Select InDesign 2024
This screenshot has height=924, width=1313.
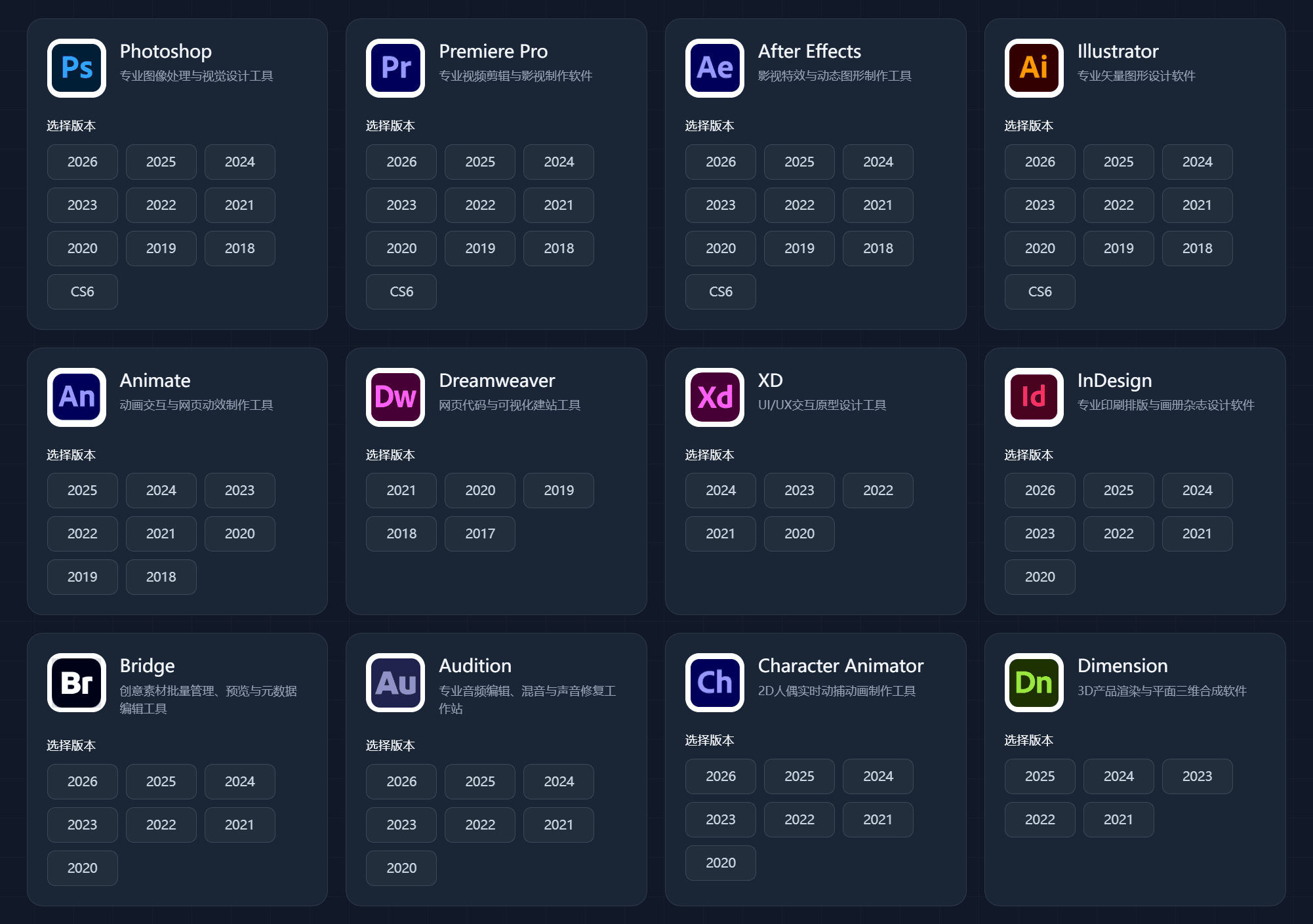point(1198,491)
